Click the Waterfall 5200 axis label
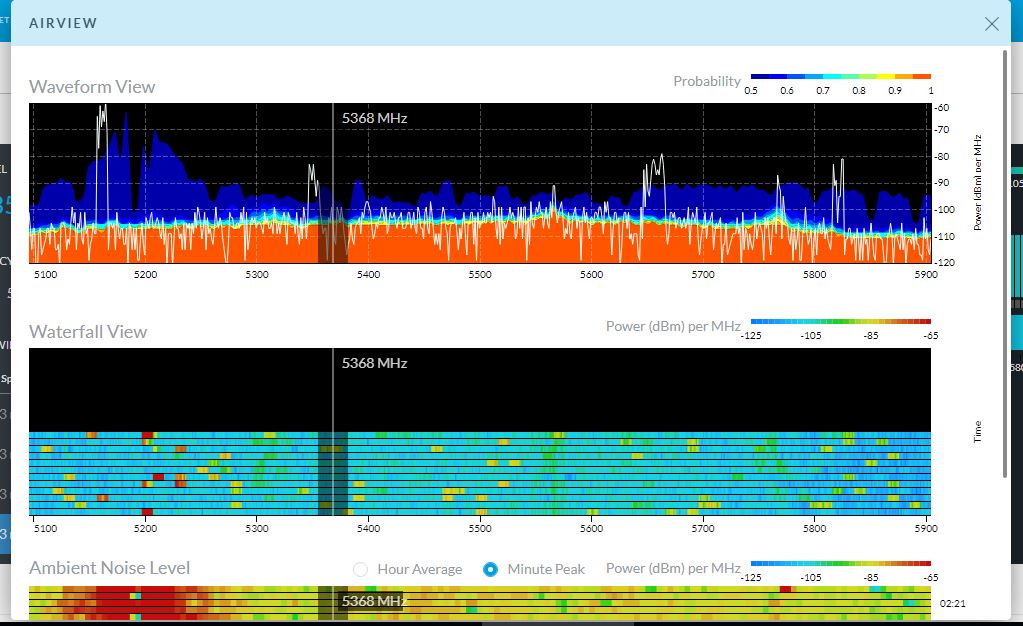 145,528
